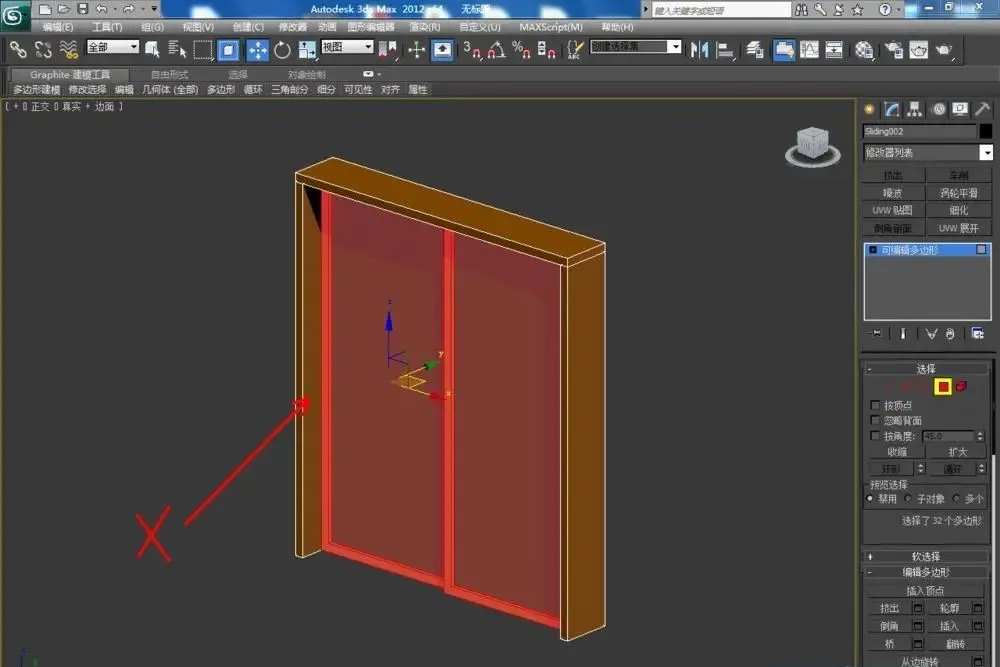Click the Configure Modifier Sets icon

coord(977,334)
